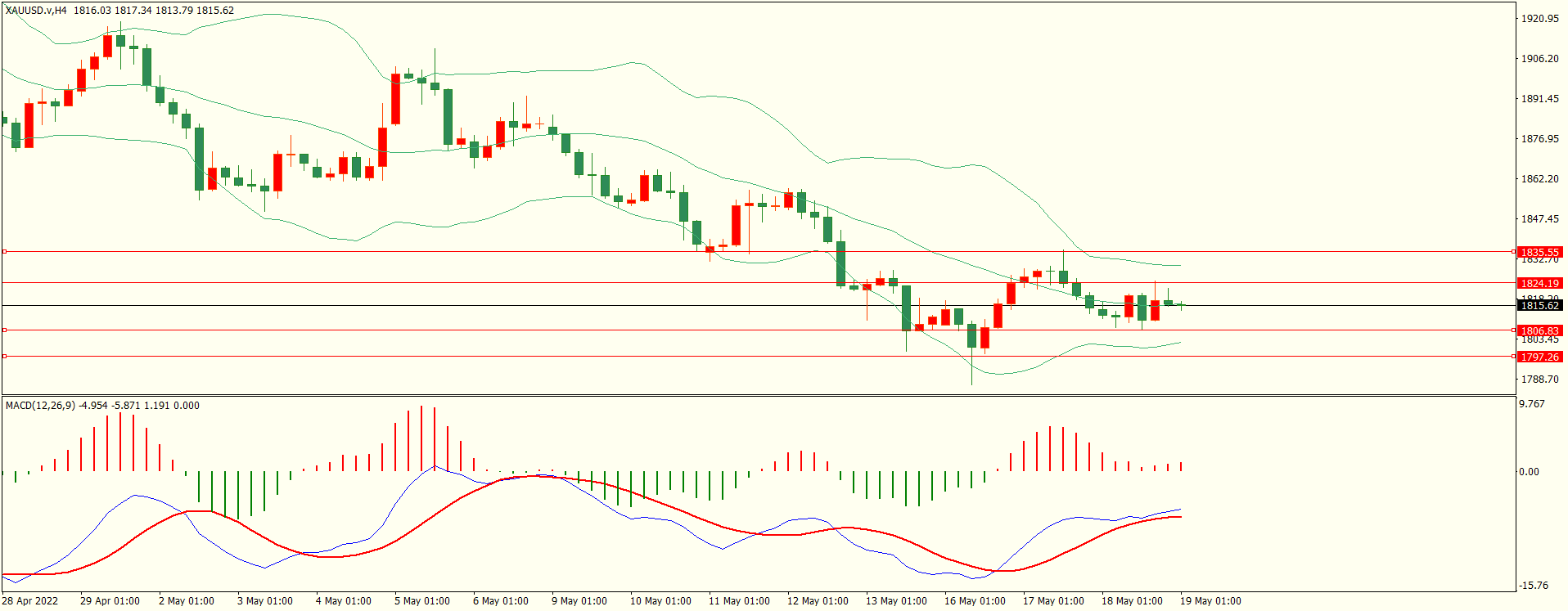Click the 9 May 01:00 time label

pyautogui.click(x=579, y=600)
